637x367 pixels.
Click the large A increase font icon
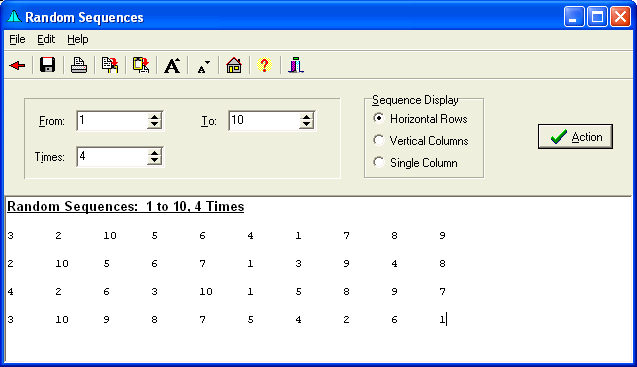[x=172, y=65]
